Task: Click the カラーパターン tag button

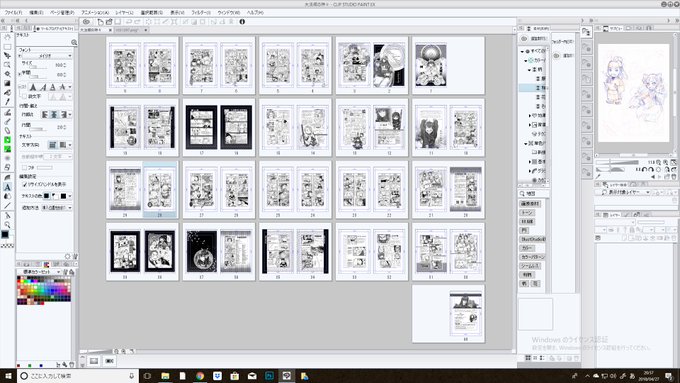Action: 533,257
